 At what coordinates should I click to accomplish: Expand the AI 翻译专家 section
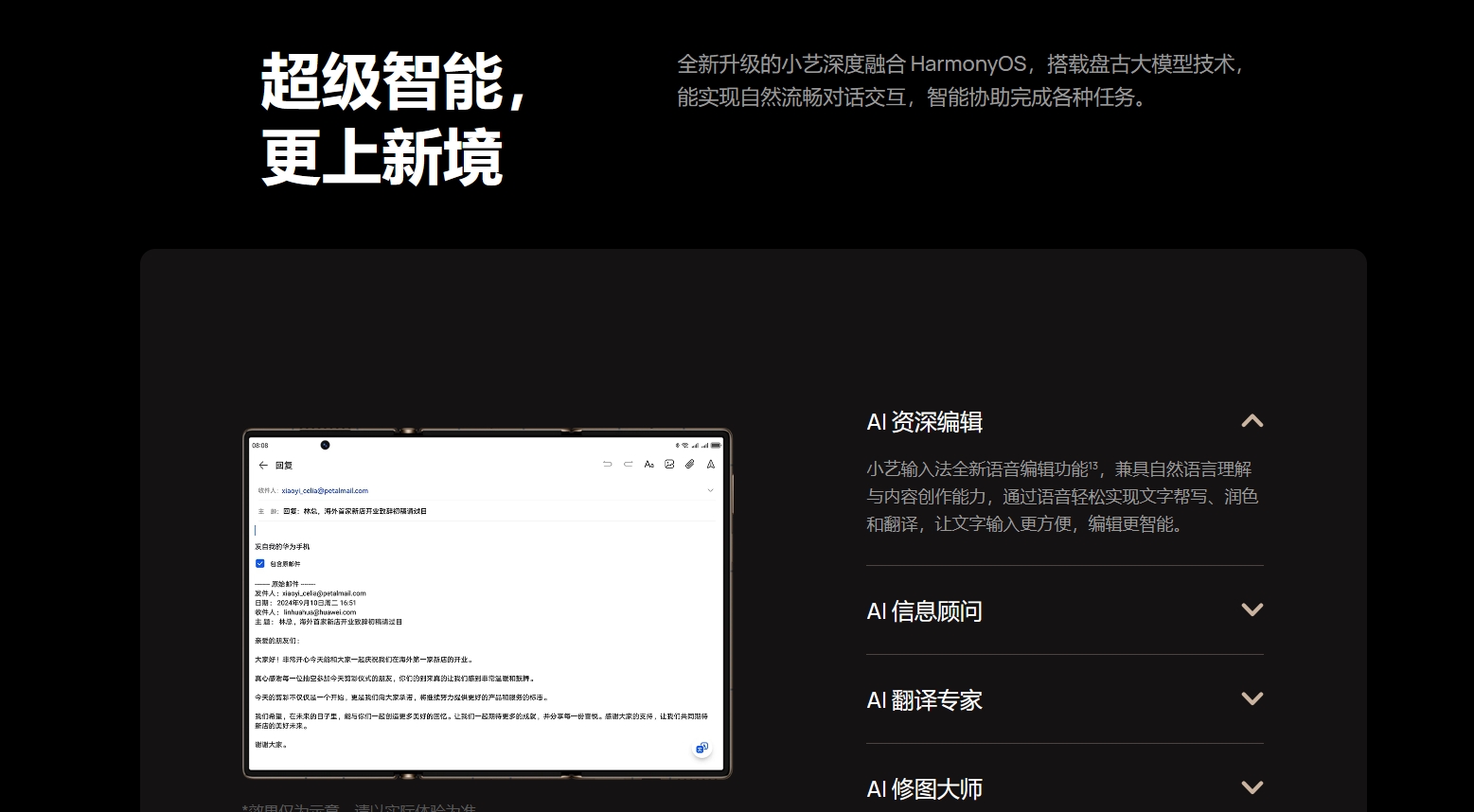[1252, 698]
